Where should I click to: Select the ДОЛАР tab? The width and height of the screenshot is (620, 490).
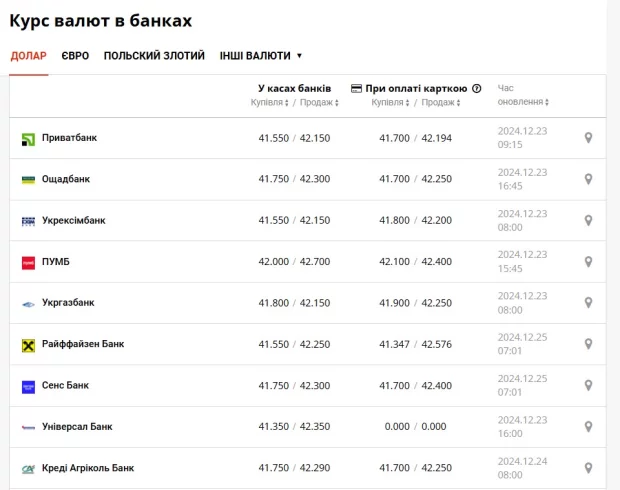click(x=28, y=56)
